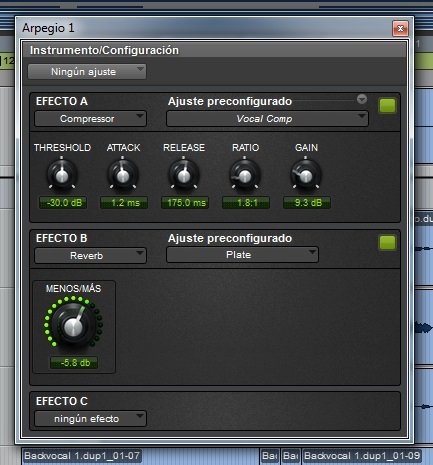433x465 pixels.
Task: Toggle Efecto A green enable button
Action: click(388, 106)
